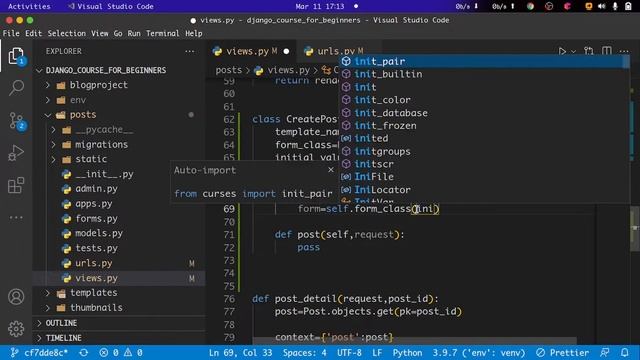Click Ln 69, Col 33 in status bar

pyautogui.click(x=240, y=353)
